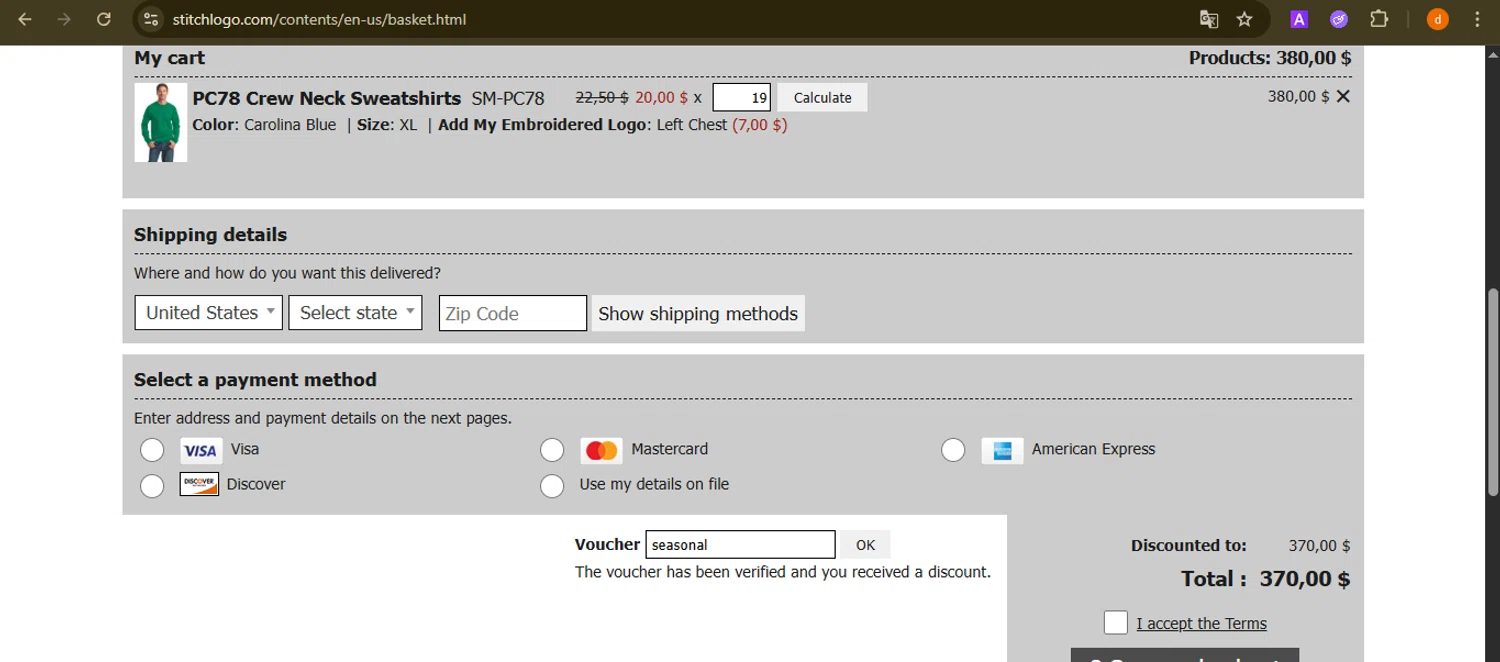Click the voucher verified message

tap(783, 572)
